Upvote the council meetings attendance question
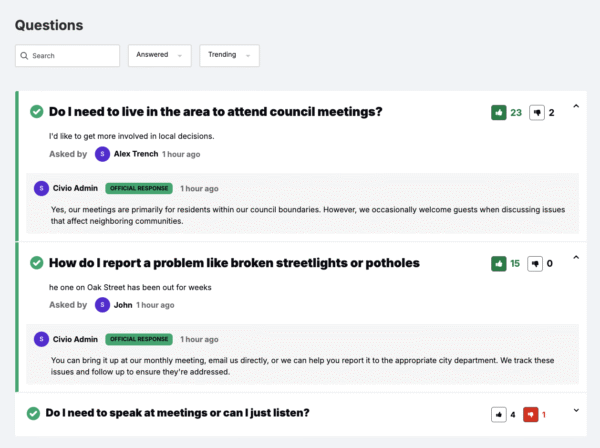 [x=498, y=113]
